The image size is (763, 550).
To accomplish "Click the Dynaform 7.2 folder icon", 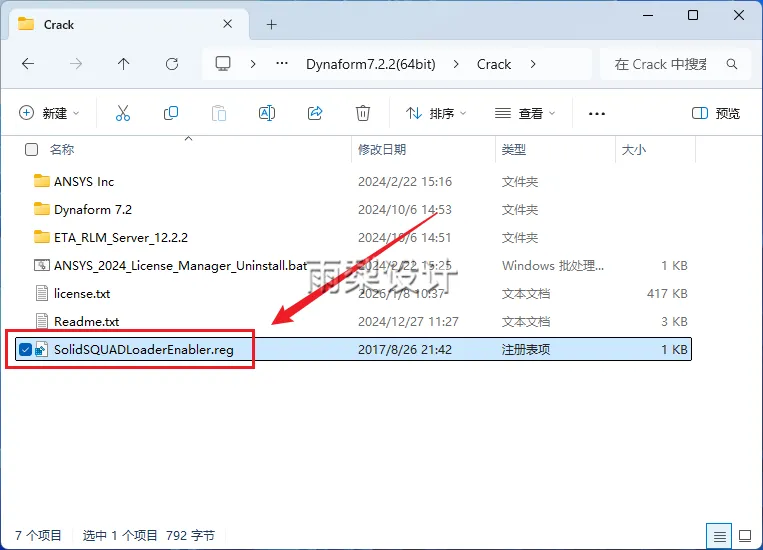I will [42, 209].
